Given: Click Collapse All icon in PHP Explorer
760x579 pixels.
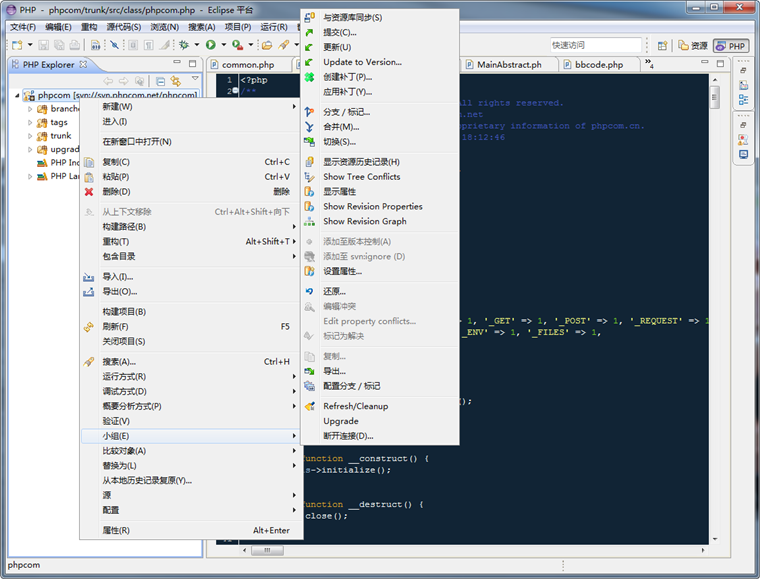Looking at the screenshot, I should pos(160,81).
